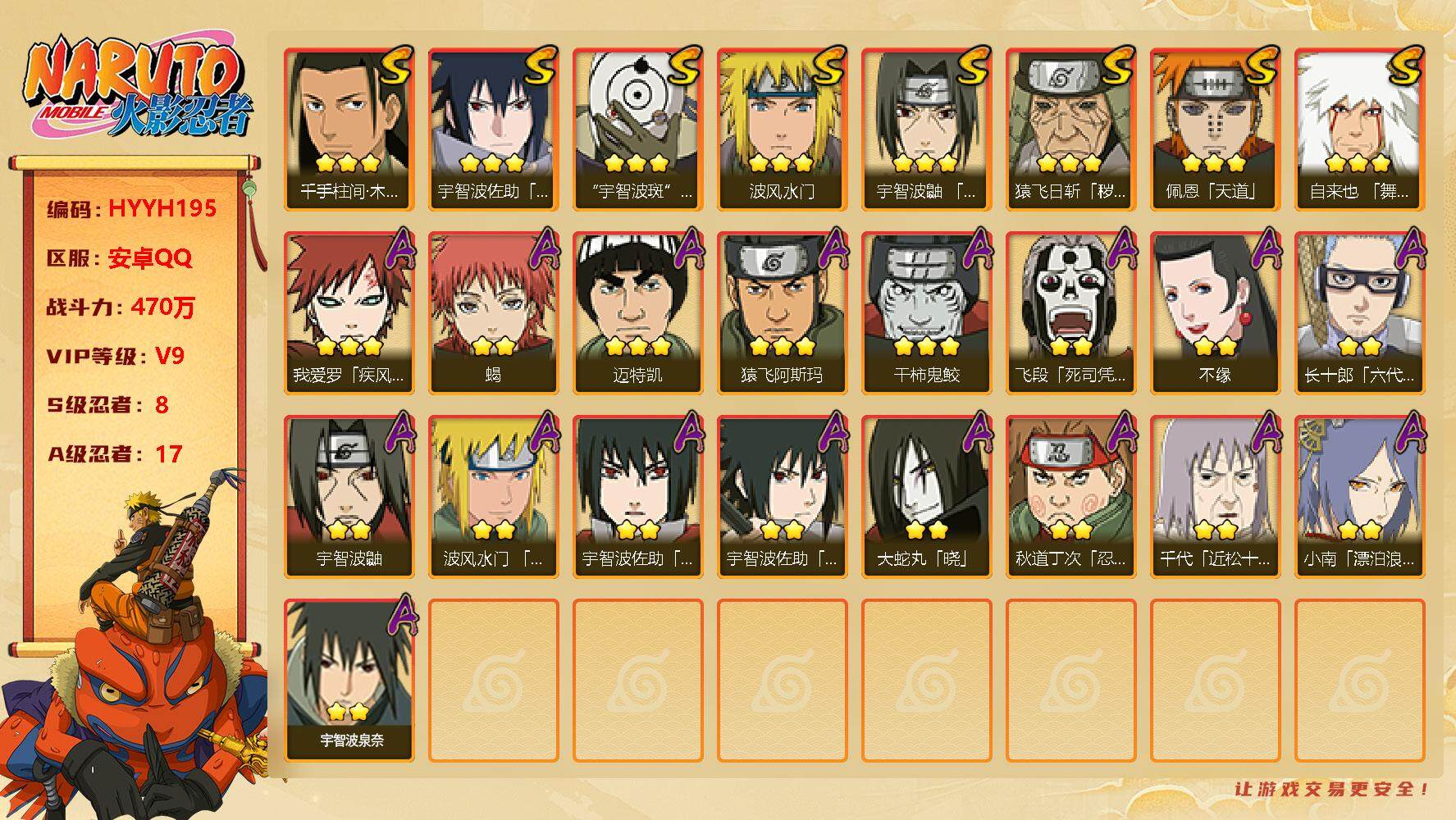Viewport: 1456px width, 820px height.
Task: Select the 千手柱间 ninja card
Action: (x=349, y=129)
